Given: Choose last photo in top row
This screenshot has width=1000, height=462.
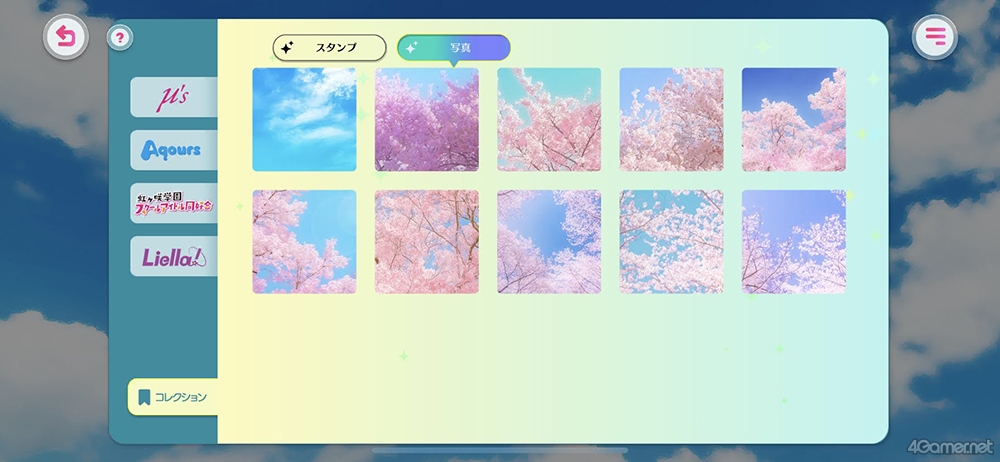Looking at the screenshot, I should (794, 119).
